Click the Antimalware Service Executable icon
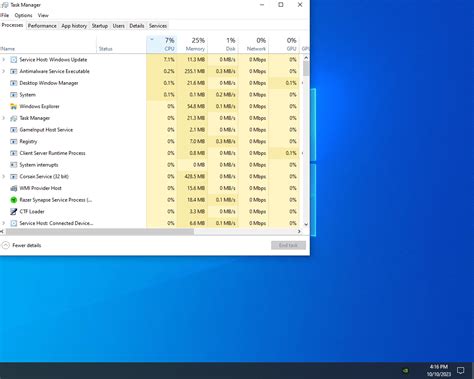Image resolution: width=474 pixels, height=379 pixels. point(14,71)
